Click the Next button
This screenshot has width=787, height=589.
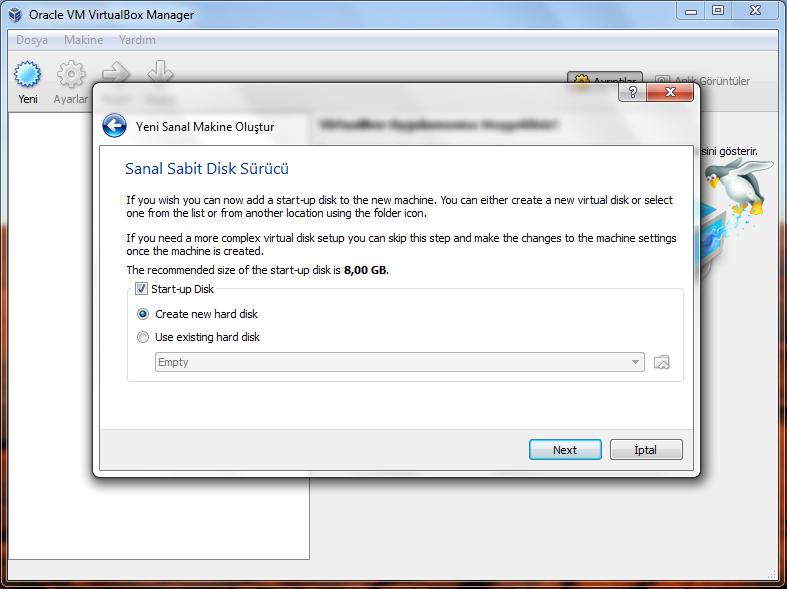565,450
